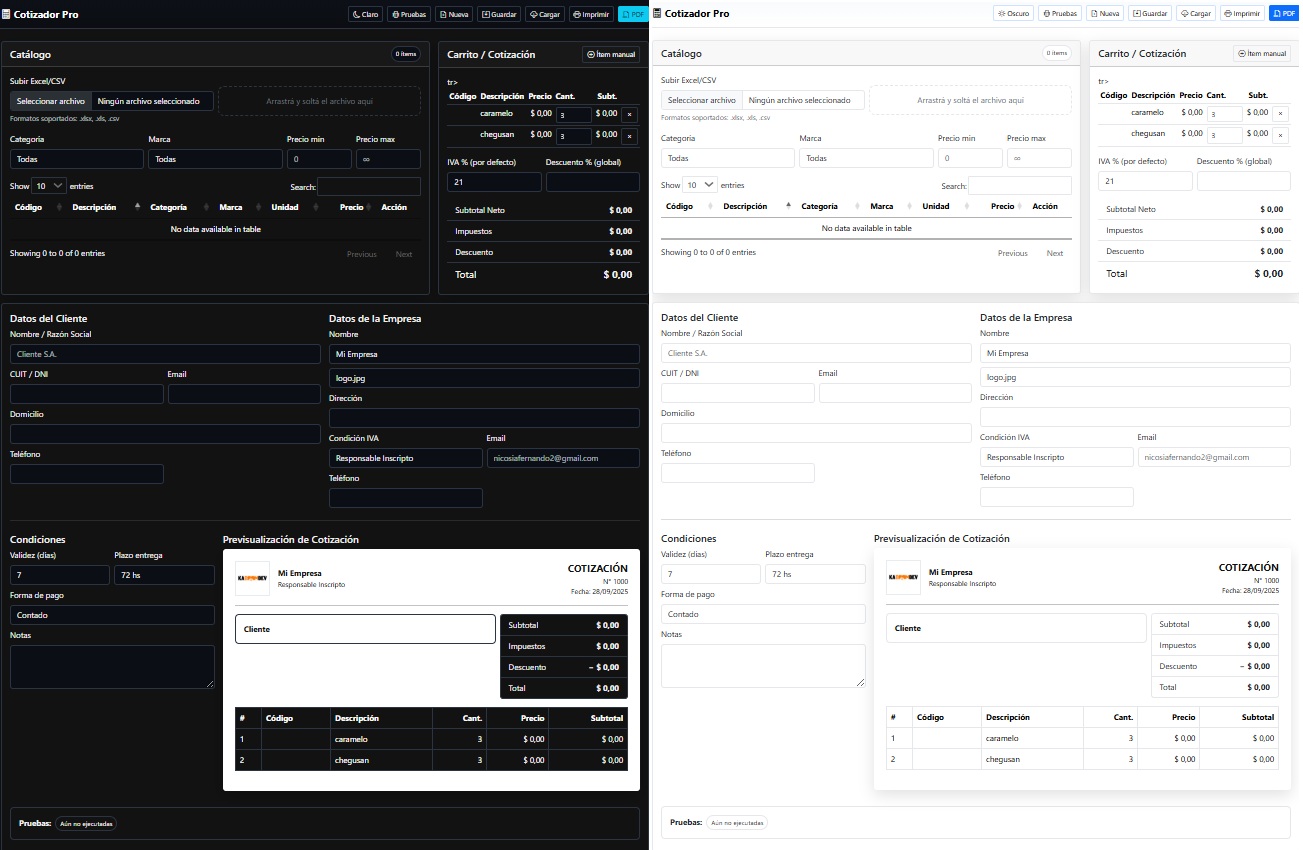Click the Guardar save button in dark panel
Image resolution: width=1303 pixels, height=850 pixels.
(x=499, y=14)
